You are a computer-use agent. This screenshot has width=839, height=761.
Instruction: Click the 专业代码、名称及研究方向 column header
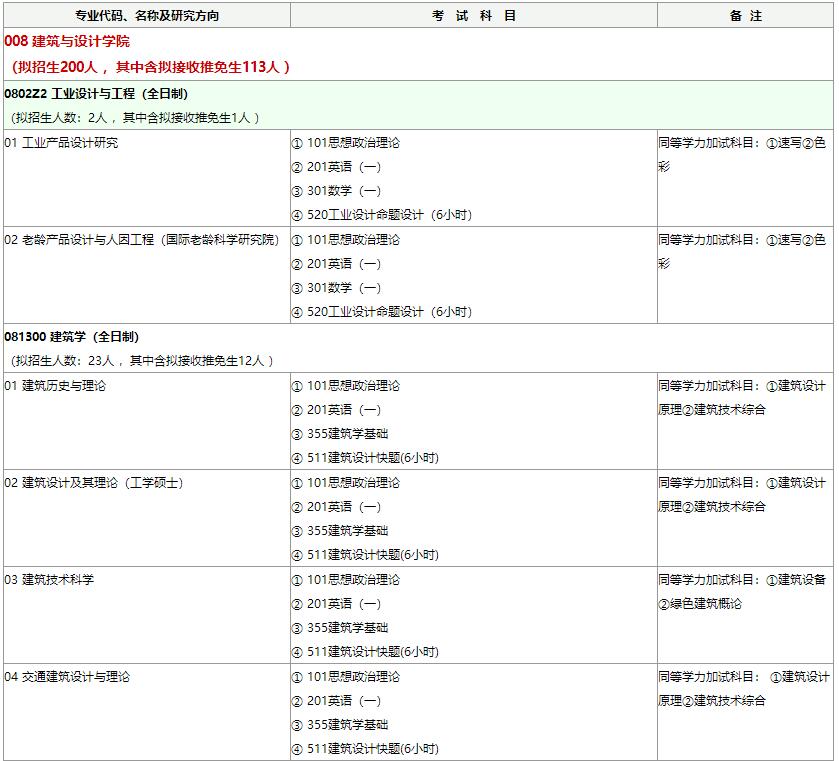coord(147,16)
